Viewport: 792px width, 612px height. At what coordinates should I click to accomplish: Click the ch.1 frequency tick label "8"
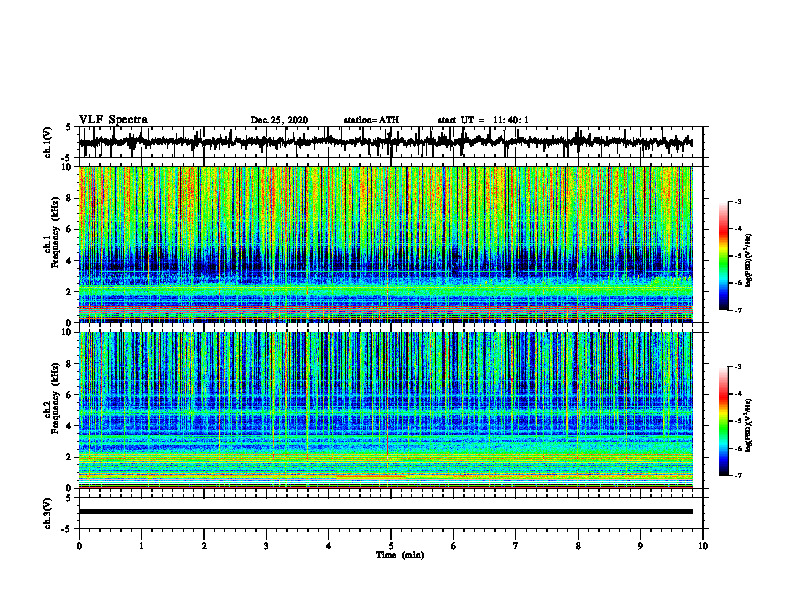click(70, 198)
